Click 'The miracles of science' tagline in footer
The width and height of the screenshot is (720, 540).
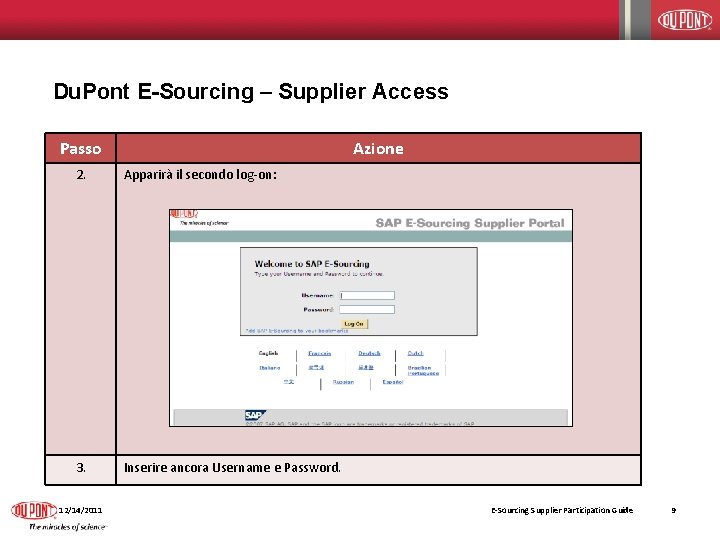[68, 527]
